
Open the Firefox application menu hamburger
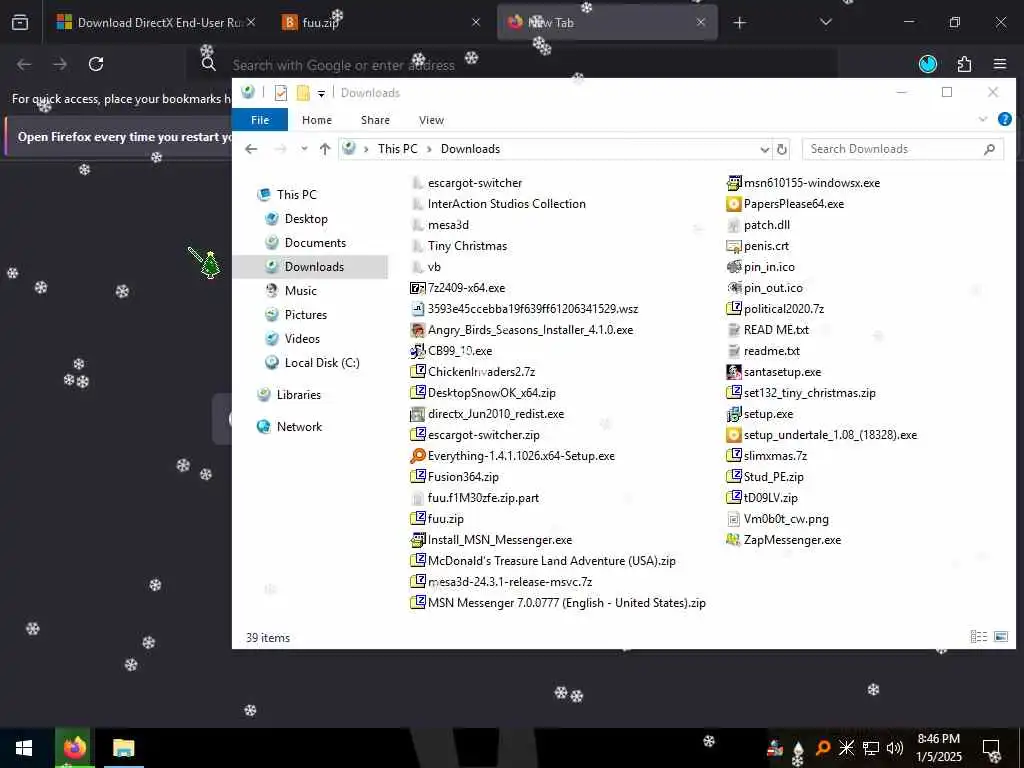[1000, 64]
